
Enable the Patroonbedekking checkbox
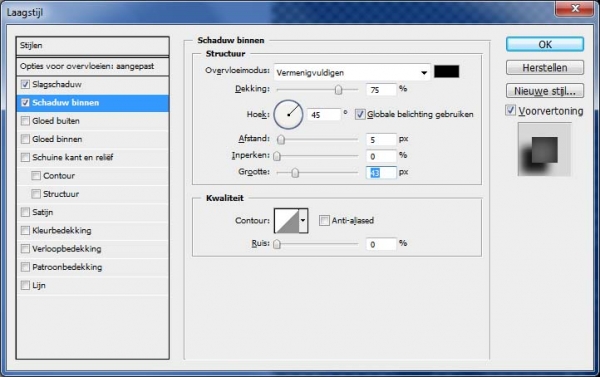coord(25,267)
